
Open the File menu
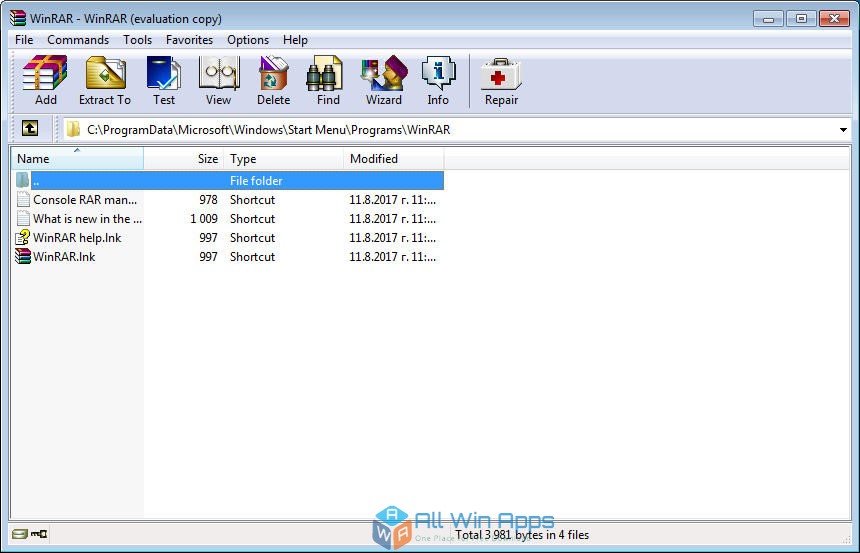tap(24, 40)
